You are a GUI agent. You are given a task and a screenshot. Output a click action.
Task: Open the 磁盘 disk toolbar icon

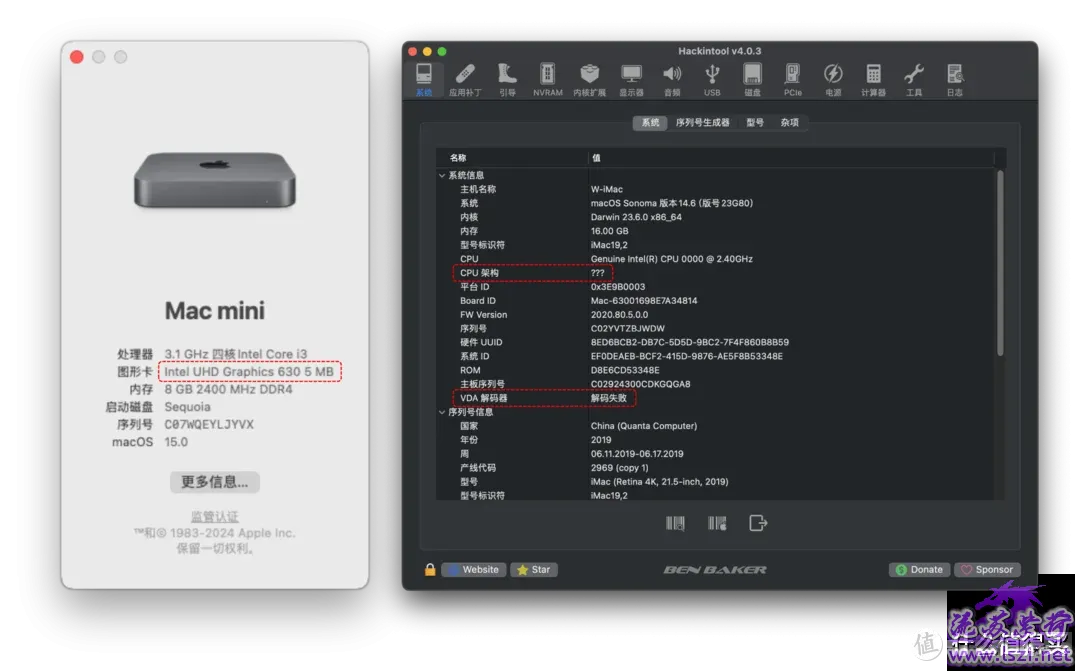(x=752, y=79)
